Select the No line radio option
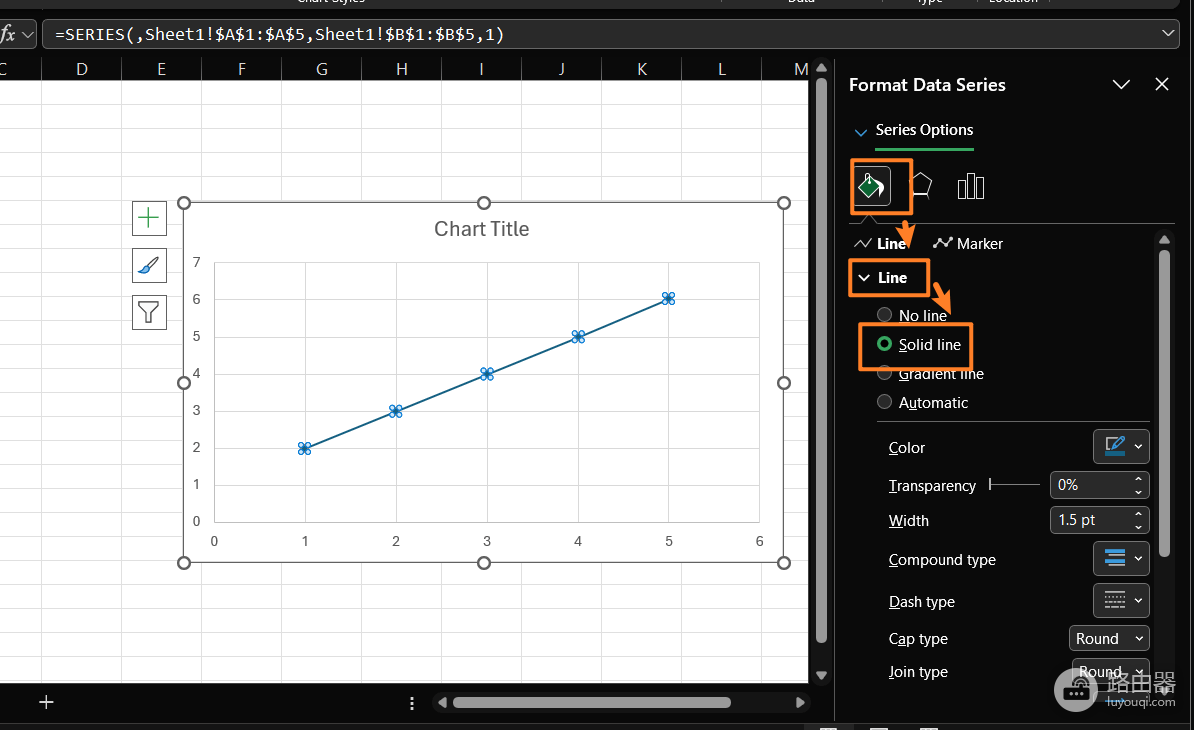Viewport: 1194px width, 730px height. (x=912, y=315)
